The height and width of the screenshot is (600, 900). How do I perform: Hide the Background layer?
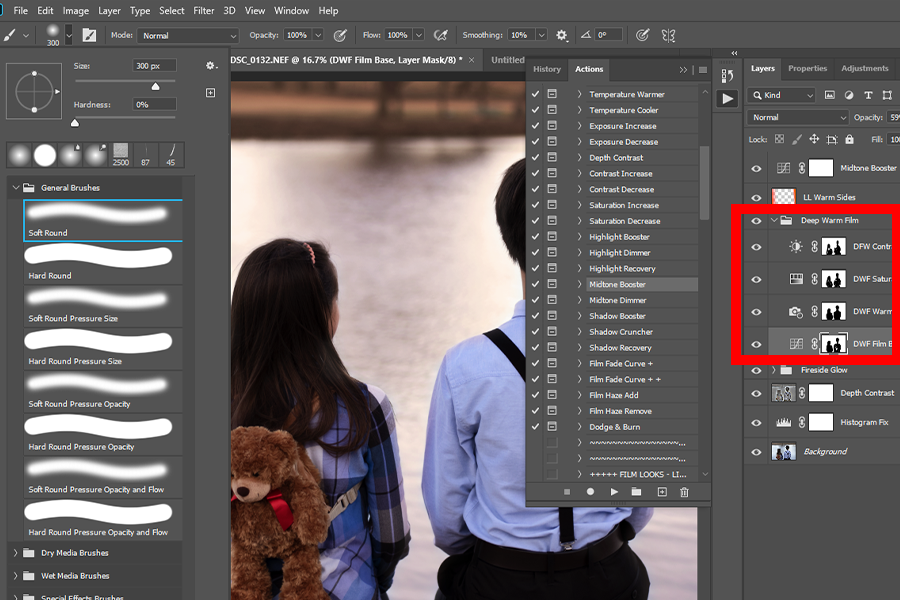coord(756,452)
